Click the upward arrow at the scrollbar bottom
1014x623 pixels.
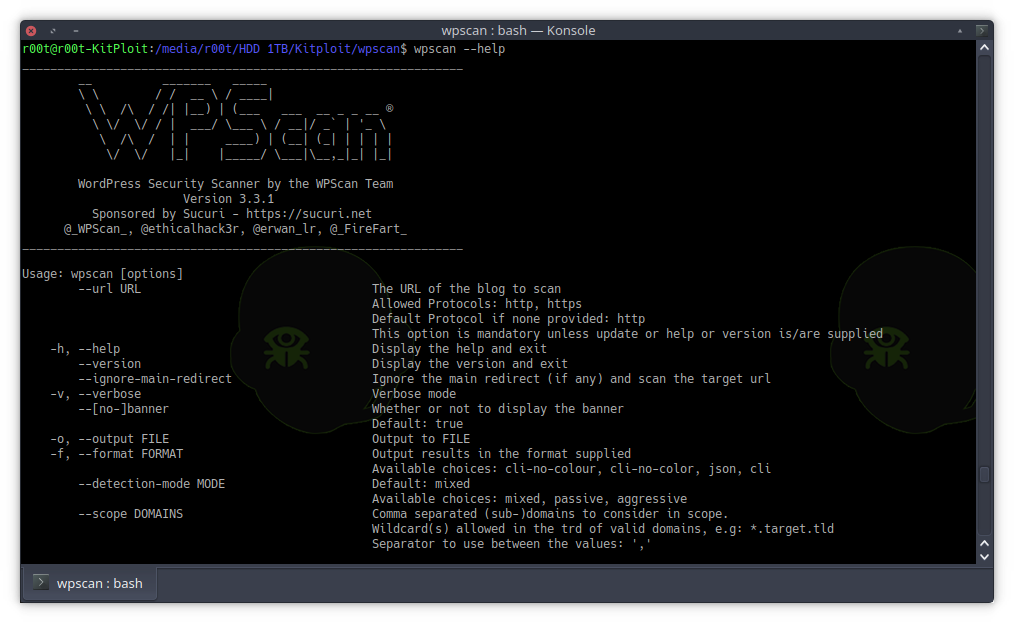tap(984, 543)
